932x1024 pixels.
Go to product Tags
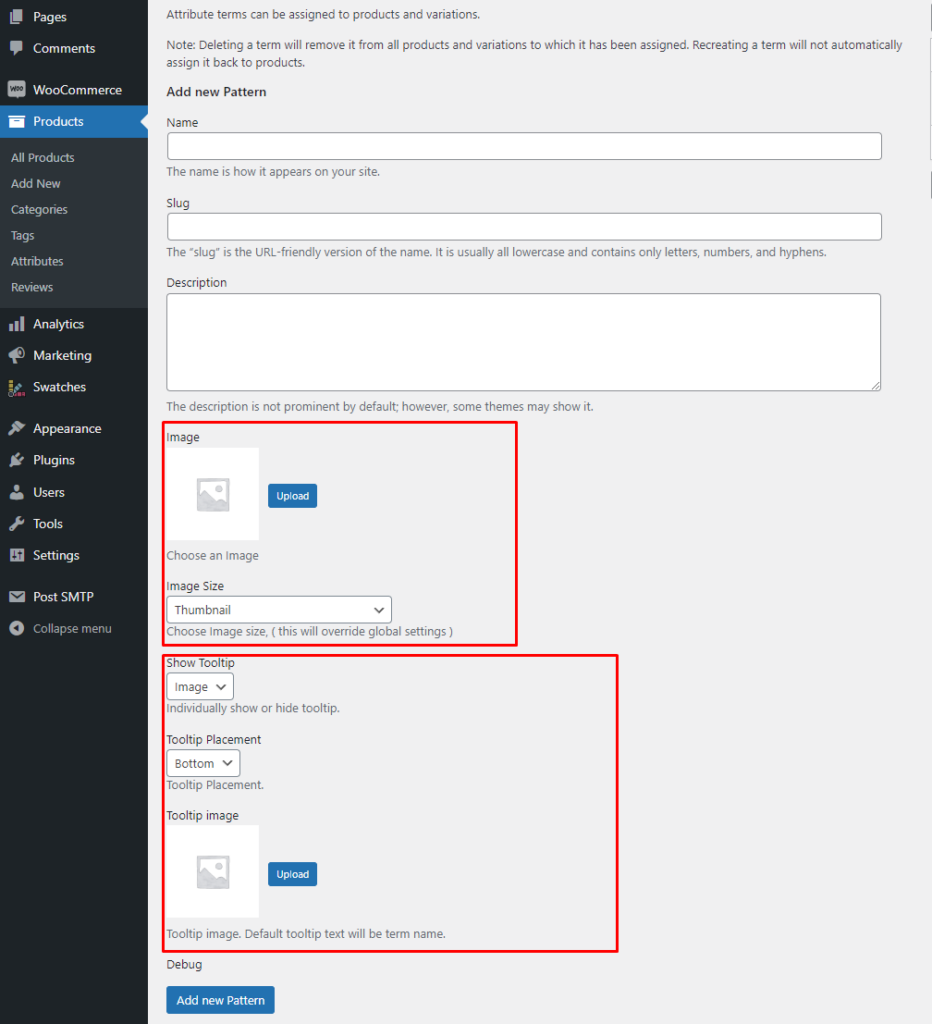coord(22,235)
